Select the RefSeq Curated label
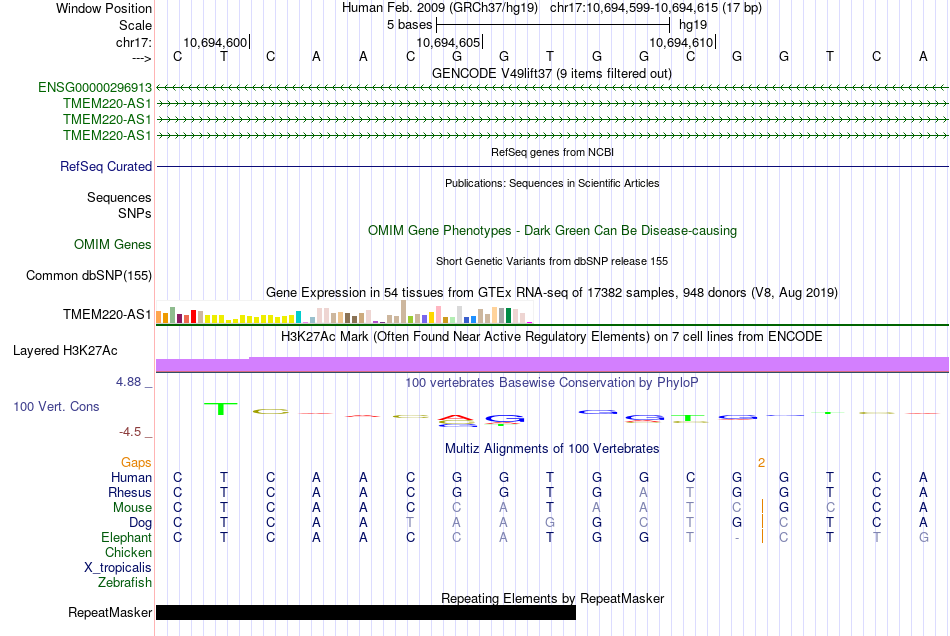Screen dimensions: 950x636 pos(106,167)
